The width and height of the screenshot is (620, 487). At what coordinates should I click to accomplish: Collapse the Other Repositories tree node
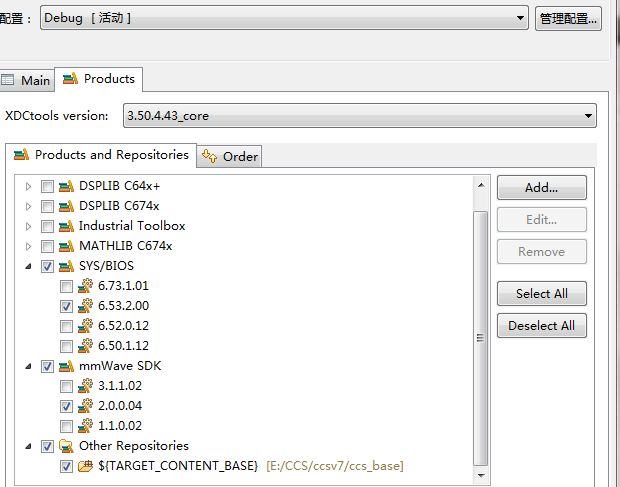(x=28, y=447)
